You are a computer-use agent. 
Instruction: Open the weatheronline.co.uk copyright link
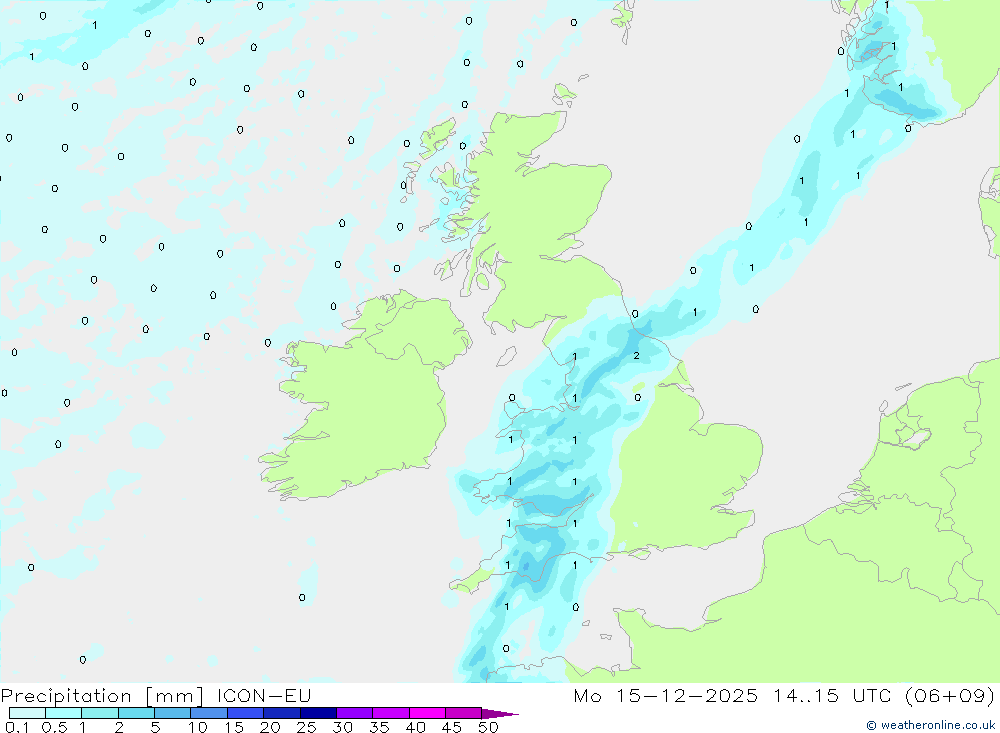(x=930, y=725)
